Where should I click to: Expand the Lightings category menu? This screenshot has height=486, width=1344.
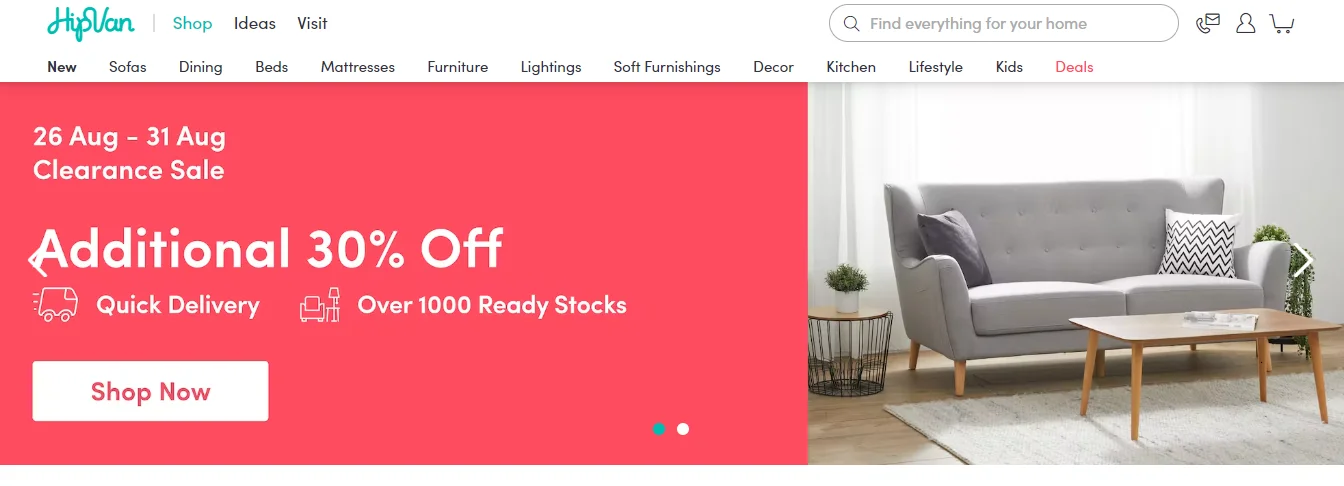[550, 67]
